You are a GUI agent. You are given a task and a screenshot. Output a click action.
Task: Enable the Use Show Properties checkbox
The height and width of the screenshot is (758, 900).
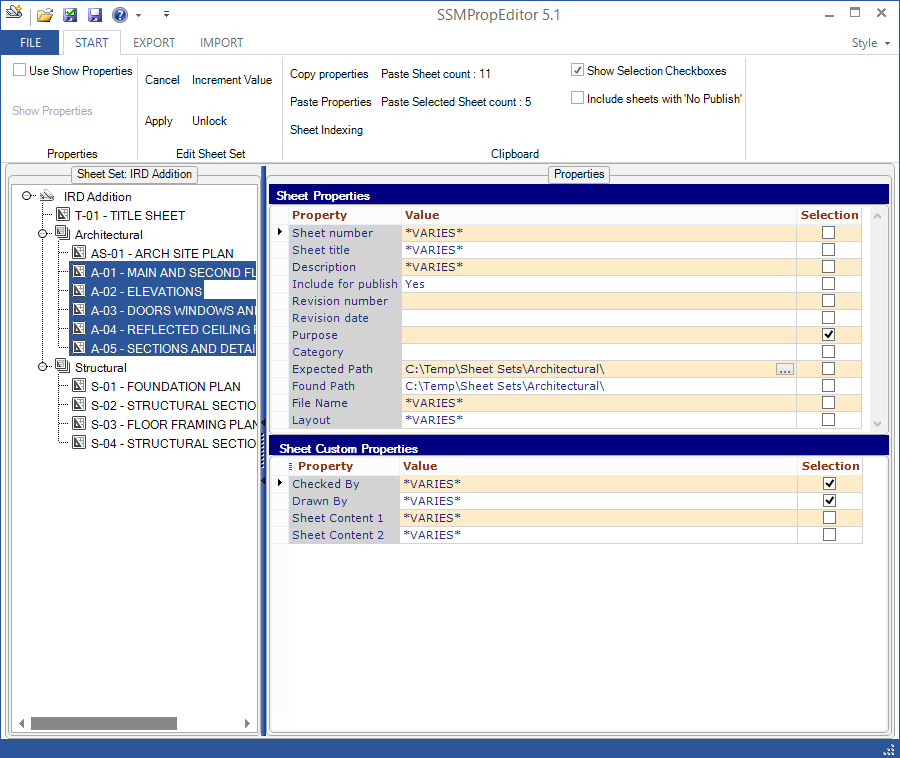(20, 71)
